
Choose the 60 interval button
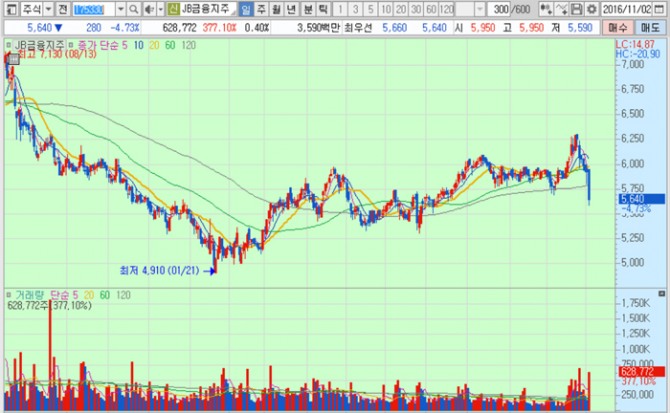(x=431, y=9)
